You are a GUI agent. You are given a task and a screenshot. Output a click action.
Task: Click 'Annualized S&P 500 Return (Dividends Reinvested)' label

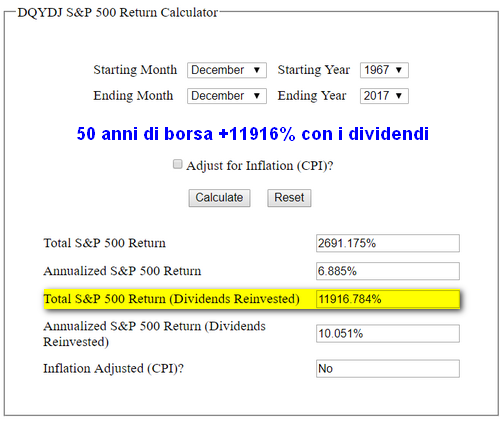click(x=154, y=334)
